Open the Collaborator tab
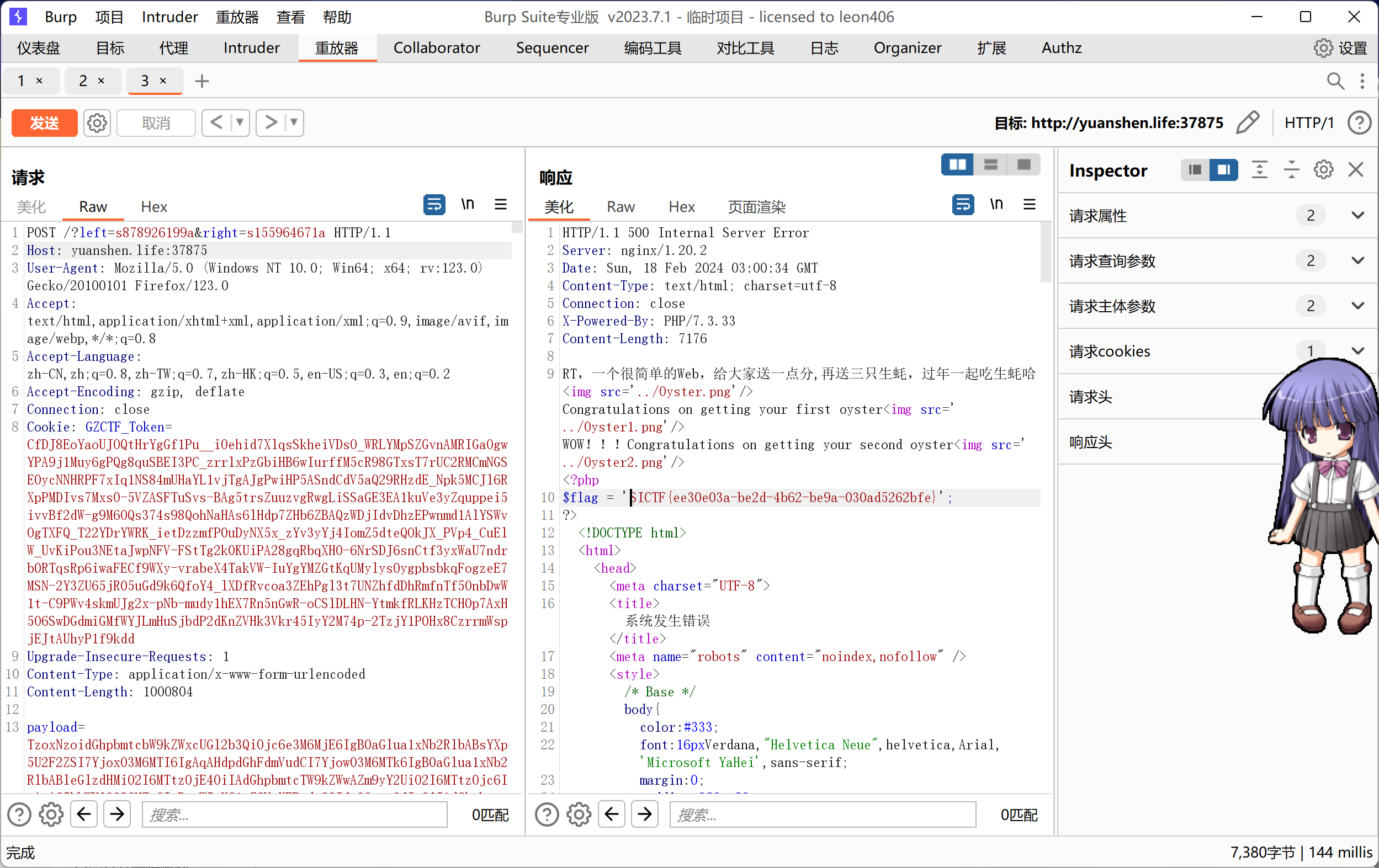 tap(436, 48)
